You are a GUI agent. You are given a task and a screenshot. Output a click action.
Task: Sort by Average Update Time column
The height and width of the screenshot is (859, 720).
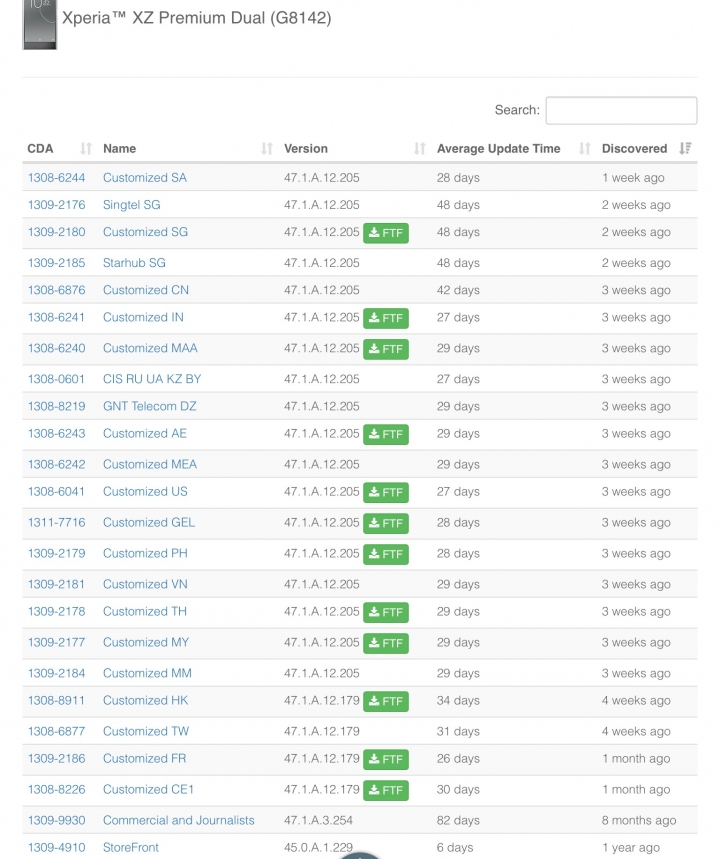[513, 148]
